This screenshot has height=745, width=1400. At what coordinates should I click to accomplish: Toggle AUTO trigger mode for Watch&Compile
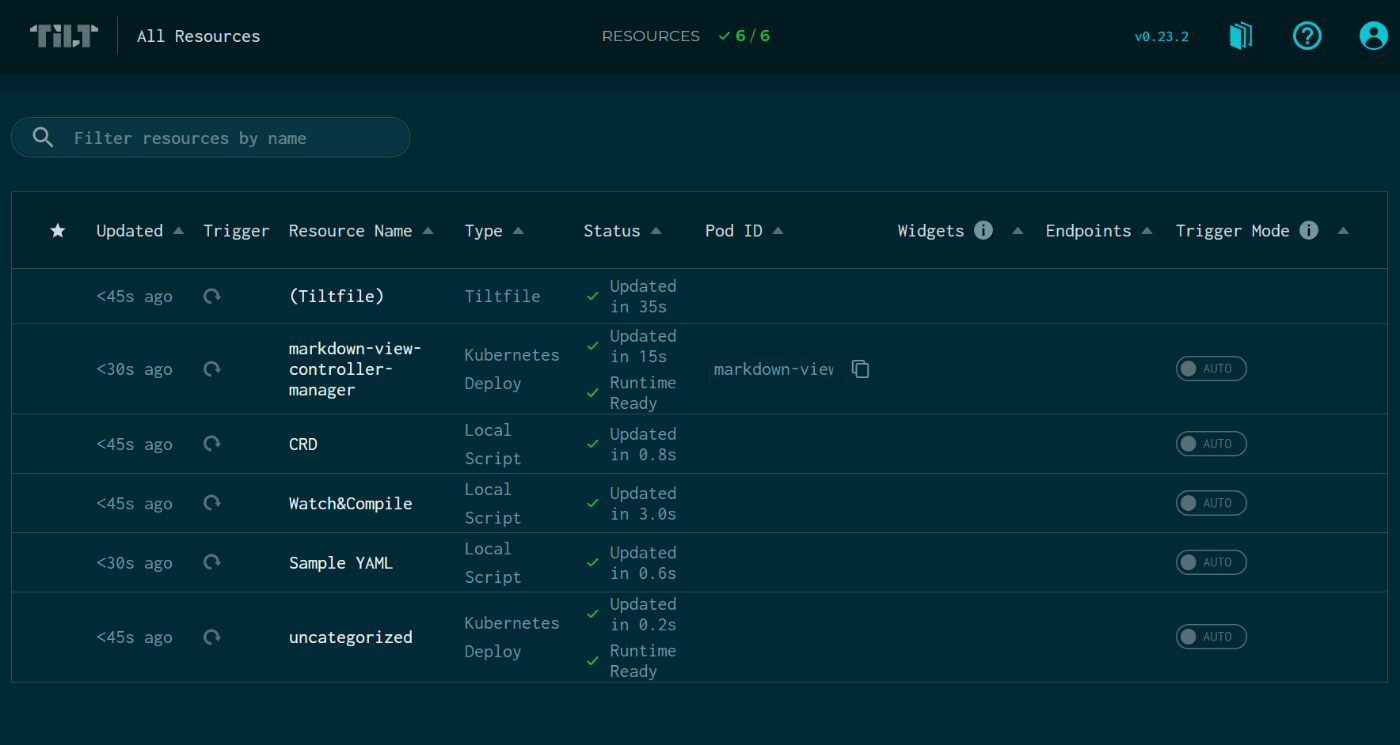click(x=1211, y=503)
